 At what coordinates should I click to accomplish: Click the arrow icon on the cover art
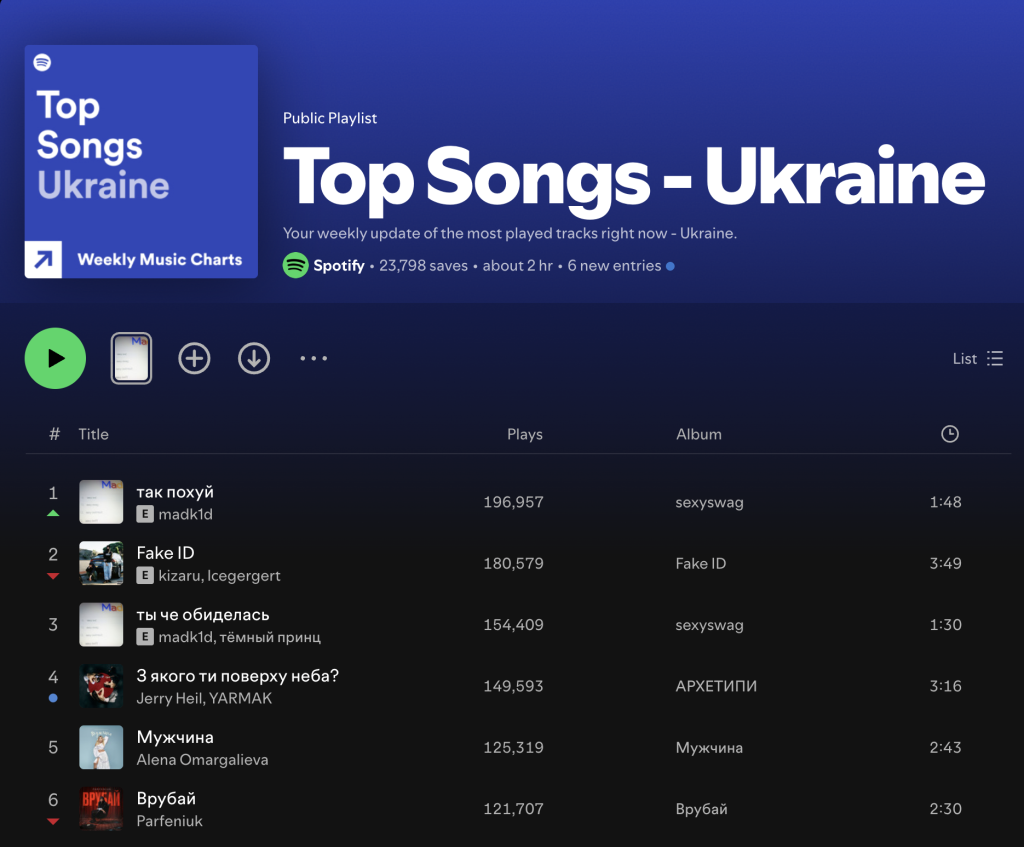click(43, 259)
